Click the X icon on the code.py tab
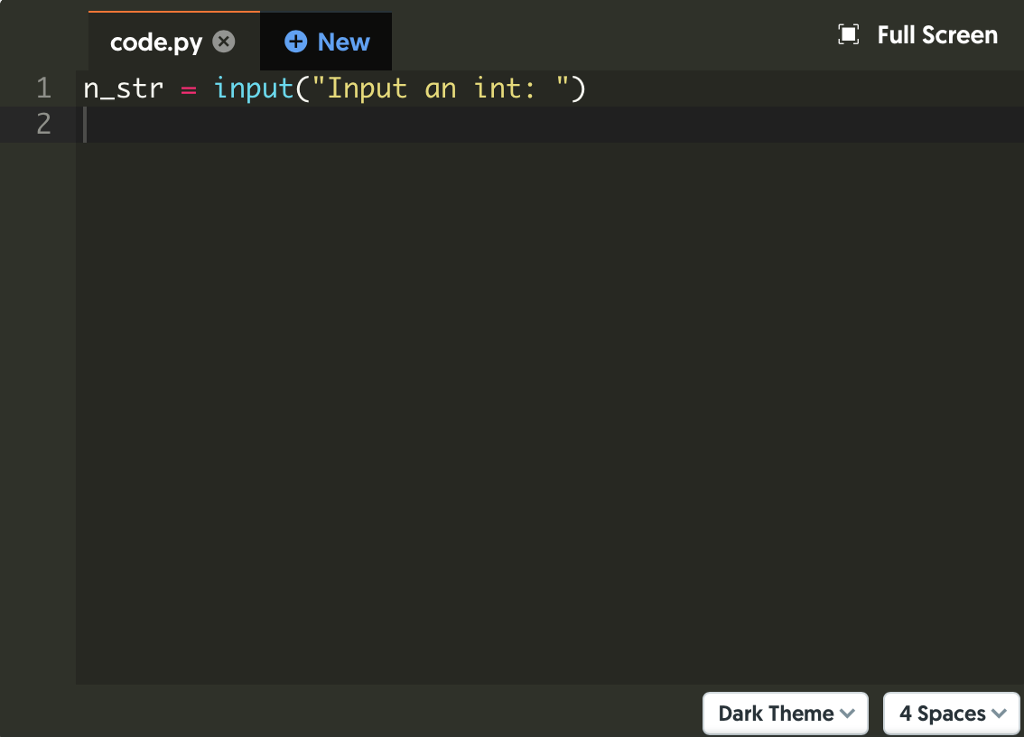 224,41
